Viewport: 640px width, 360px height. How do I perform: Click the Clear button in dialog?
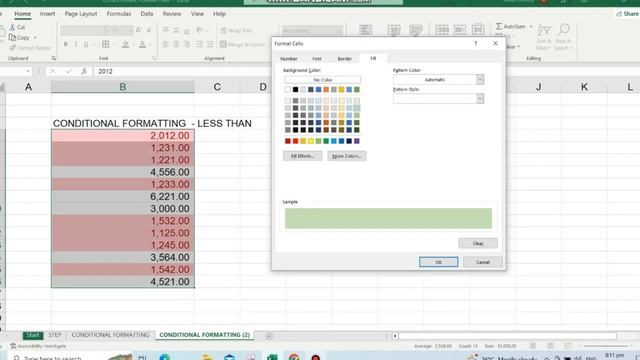(x=478, y=243)
